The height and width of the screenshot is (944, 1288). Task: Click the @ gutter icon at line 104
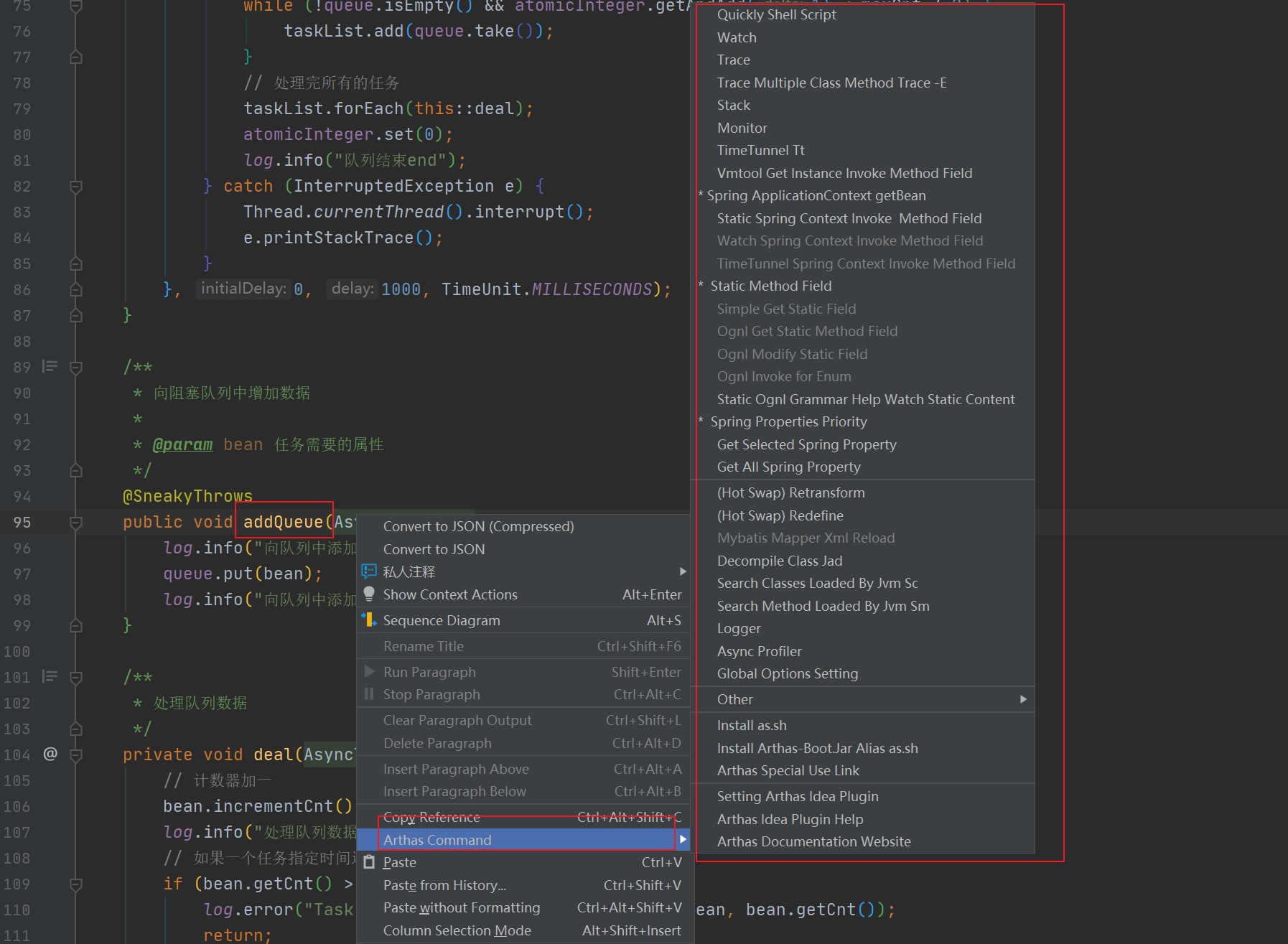(50, 754)
